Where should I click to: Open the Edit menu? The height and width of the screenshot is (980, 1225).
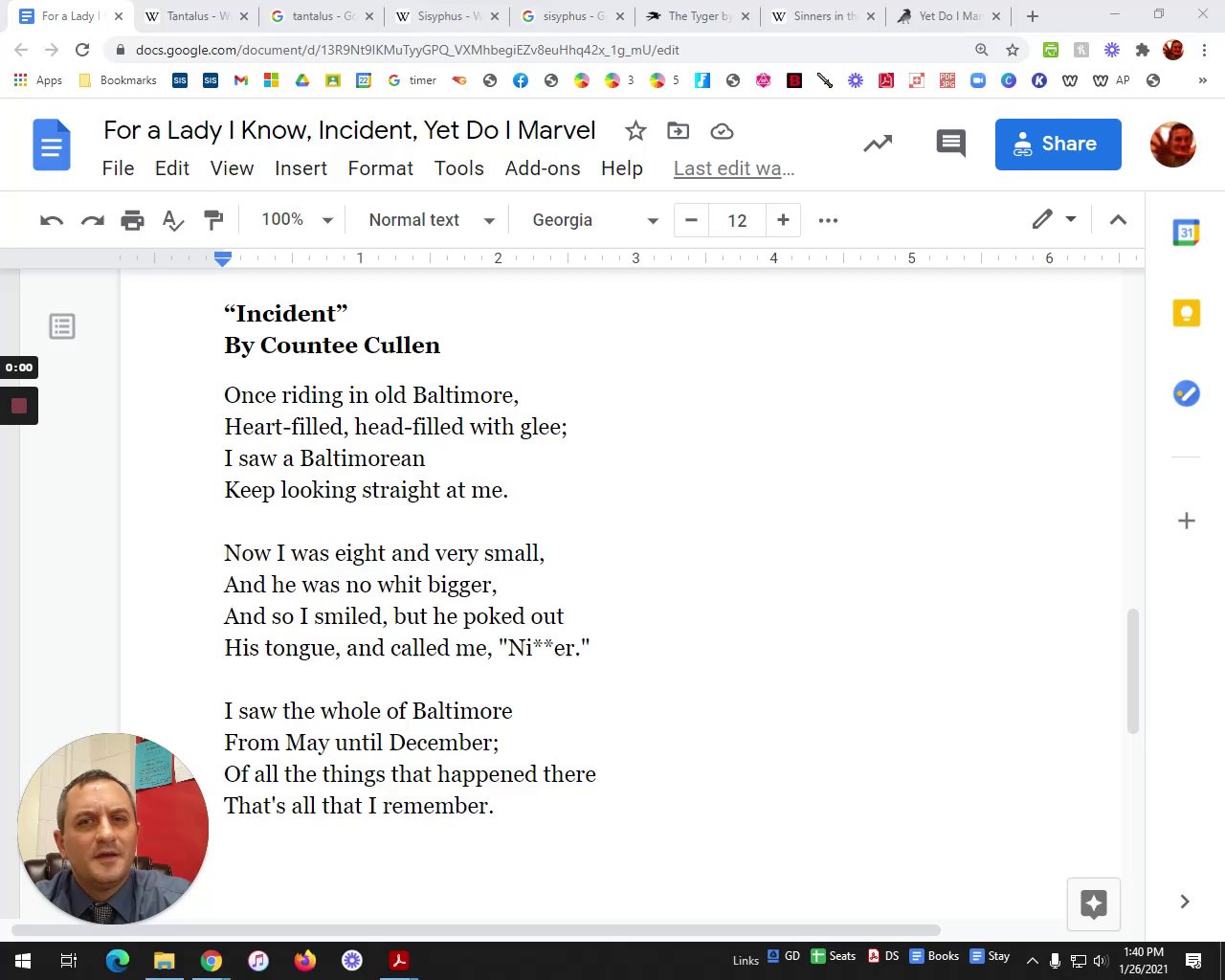pyautogui.click(x=172, y=168)
